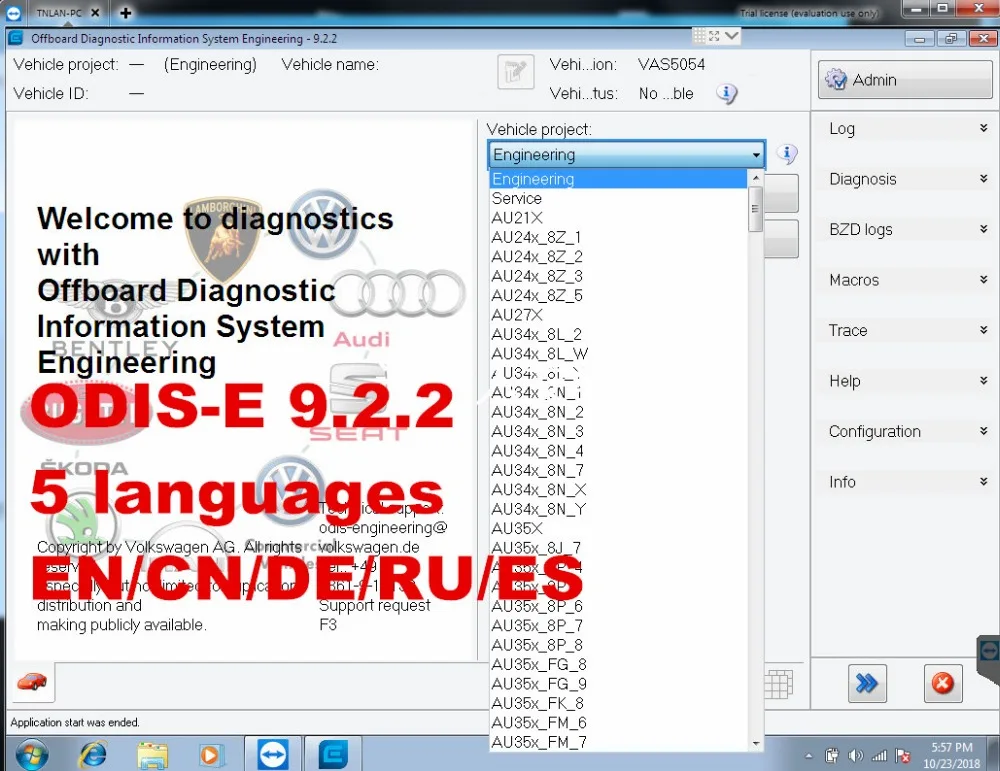Screen dimensions: 1000x771
Task: Click the red car icon at bottom left
Action: pos(32,682)
